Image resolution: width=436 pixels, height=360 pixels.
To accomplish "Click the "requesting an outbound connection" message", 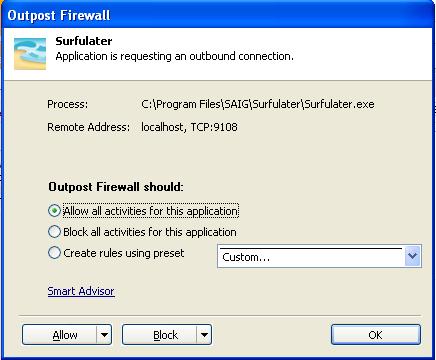I will click(207, 56).
